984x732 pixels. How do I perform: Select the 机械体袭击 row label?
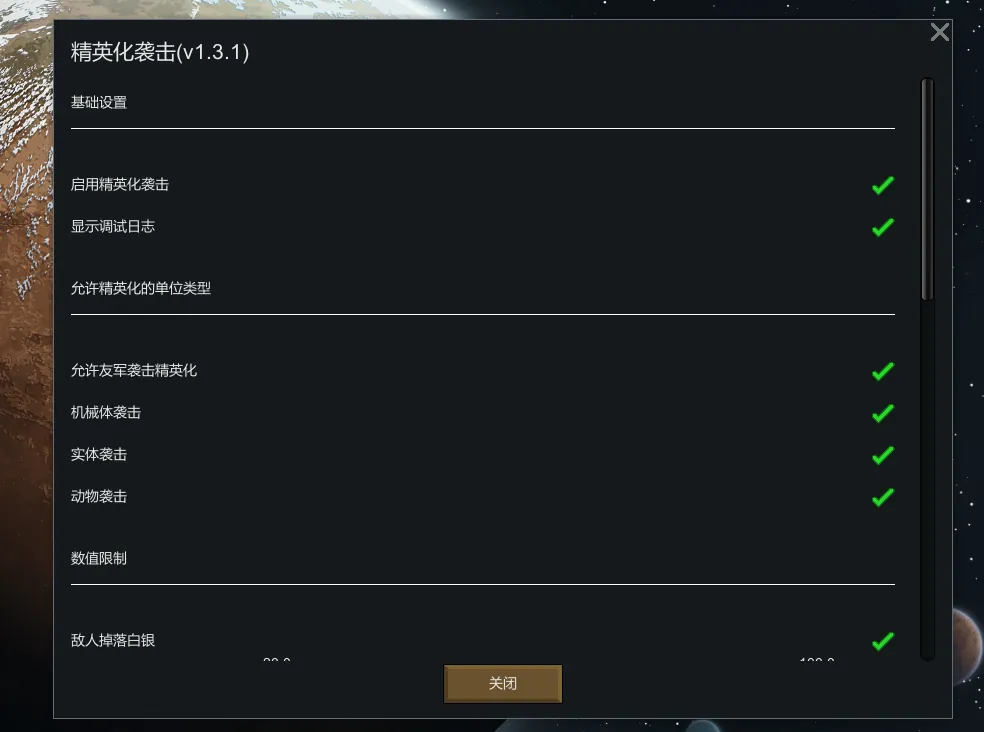coord(106,412)
